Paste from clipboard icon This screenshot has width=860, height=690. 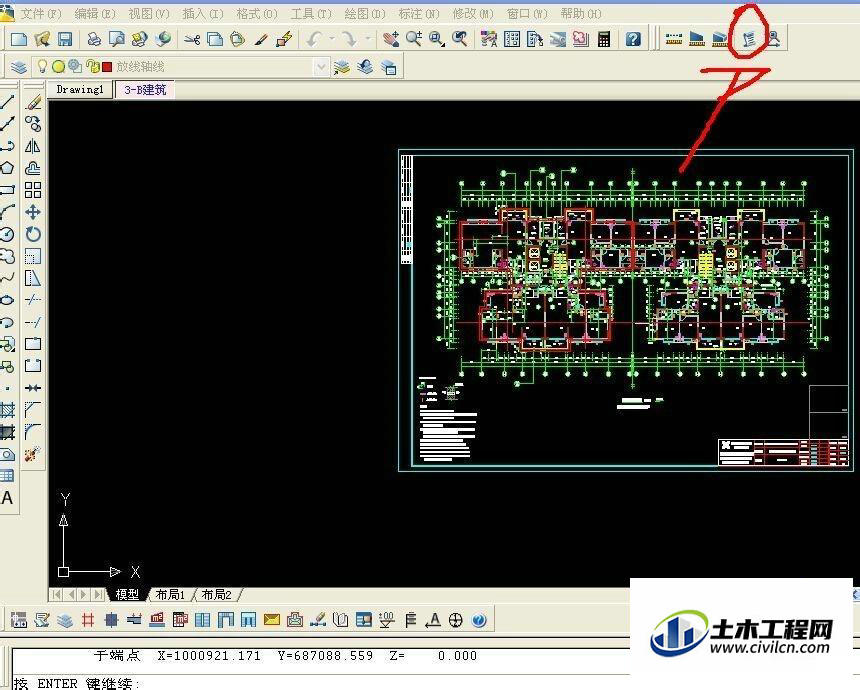click(x=237, y=38)
